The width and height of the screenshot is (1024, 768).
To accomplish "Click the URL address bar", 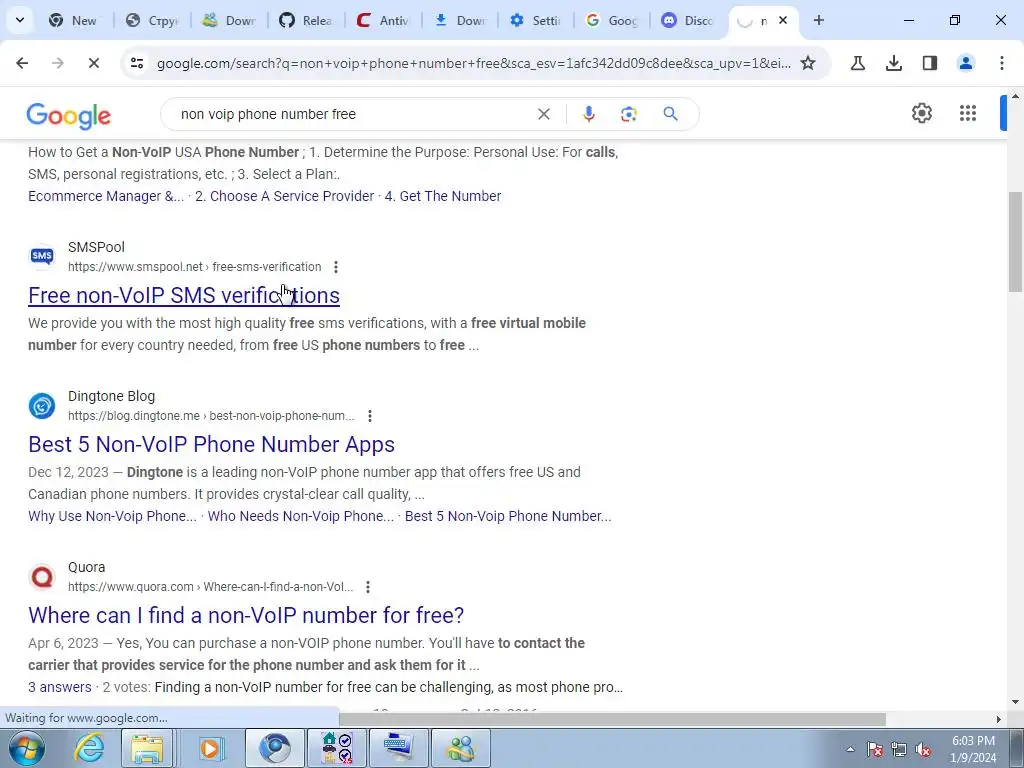I will point(473,63).
